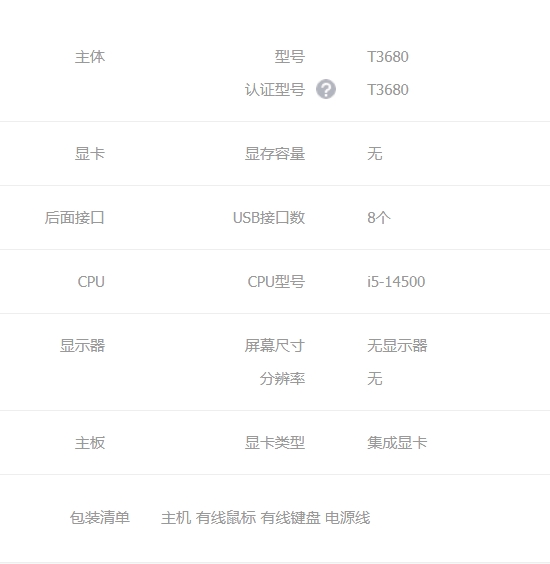This screenshot has height=564, width=550.
Task: Click the i5-14500 processor value
Action: point(396,282)
